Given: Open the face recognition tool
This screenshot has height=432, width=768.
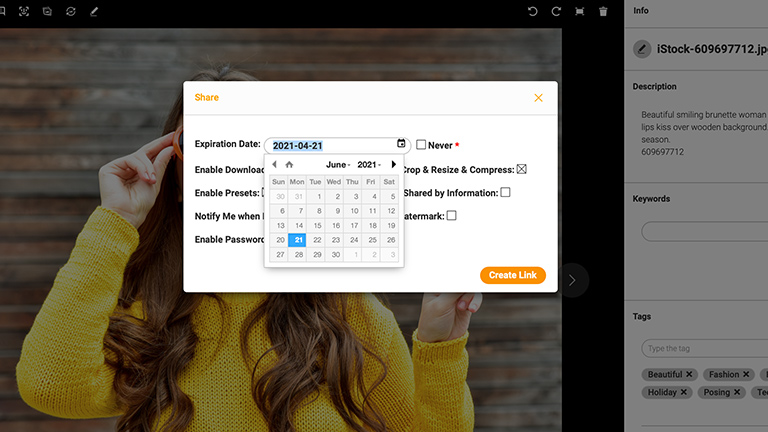Looking at the screenshot, I should coord(24,11).
